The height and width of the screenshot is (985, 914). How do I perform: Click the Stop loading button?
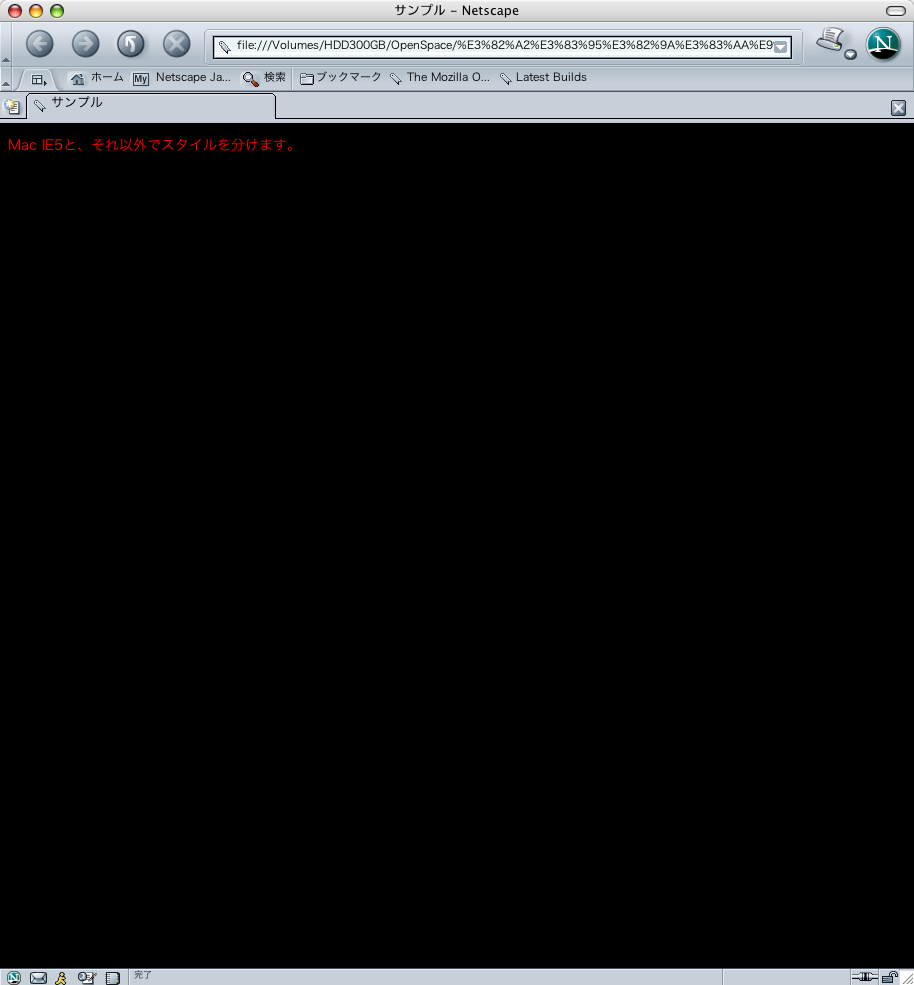[176, 44]
